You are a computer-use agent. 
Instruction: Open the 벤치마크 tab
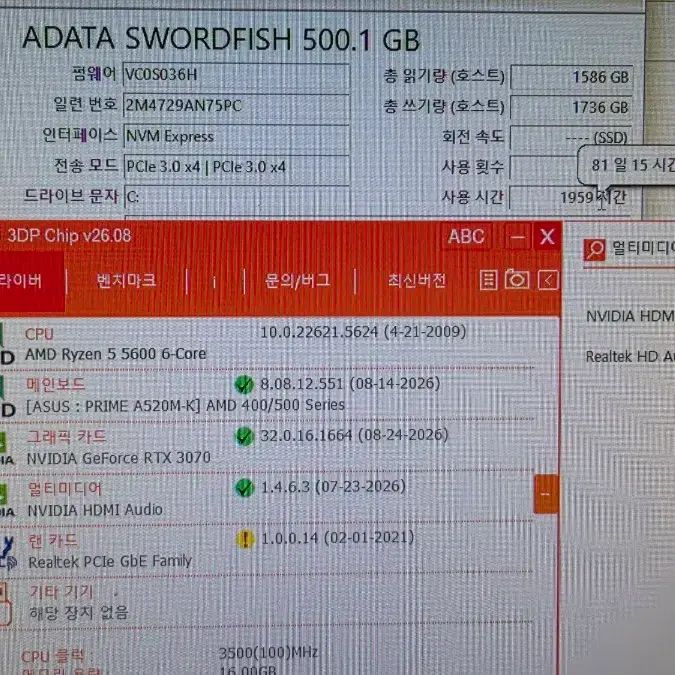(126, 281)
